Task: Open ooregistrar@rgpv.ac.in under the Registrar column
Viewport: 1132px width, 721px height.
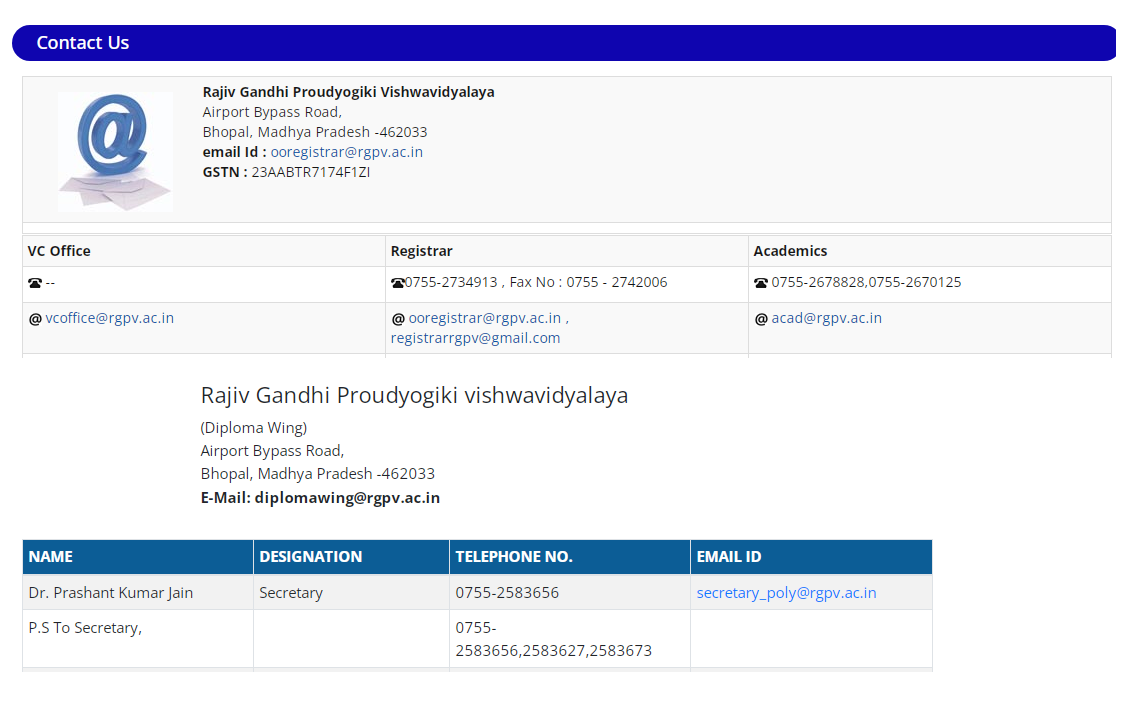Action: click(484, 318)
